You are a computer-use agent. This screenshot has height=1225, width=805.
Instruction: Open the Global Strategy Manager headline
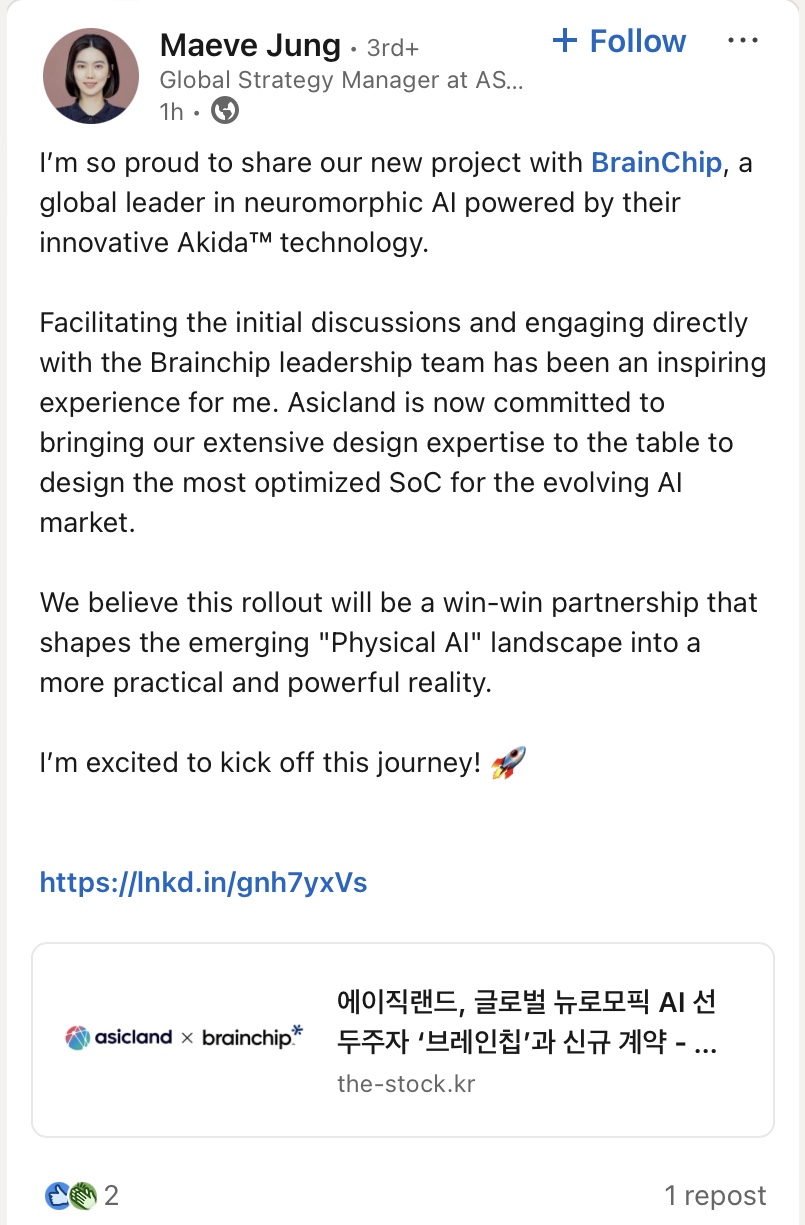[340, 80]
